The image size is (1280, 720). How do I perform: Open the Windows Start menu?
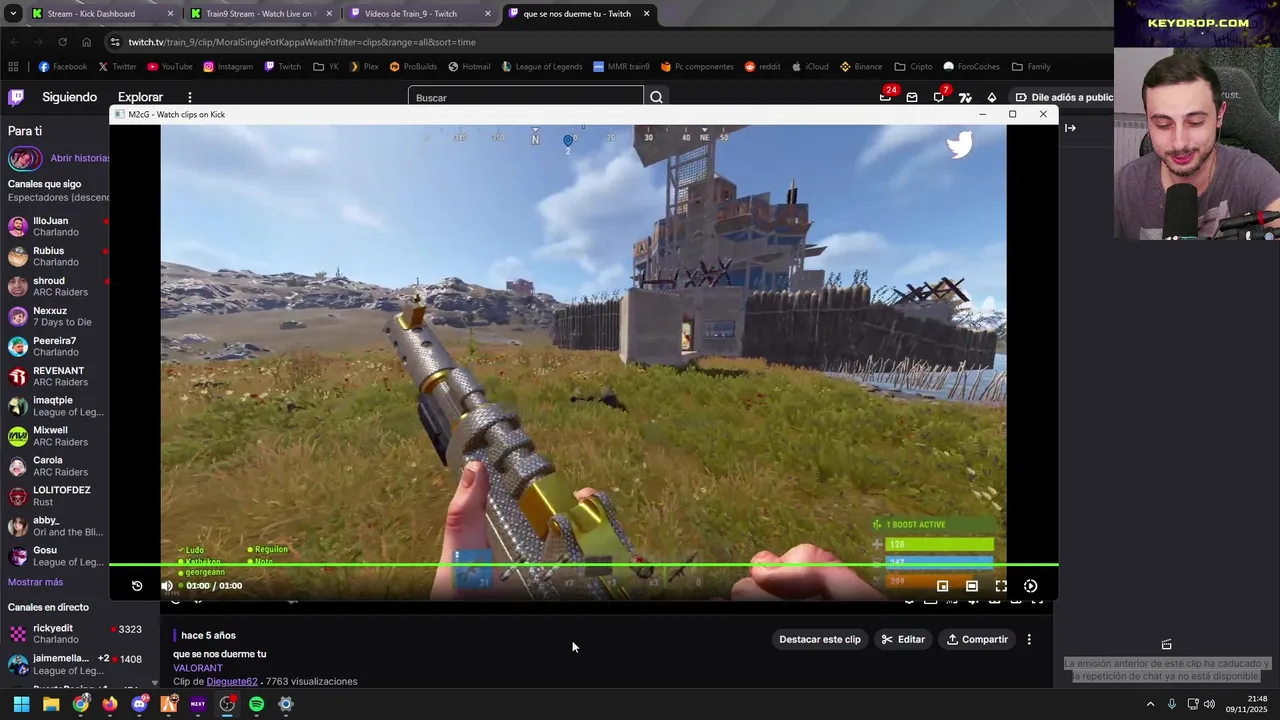(21, 704)
